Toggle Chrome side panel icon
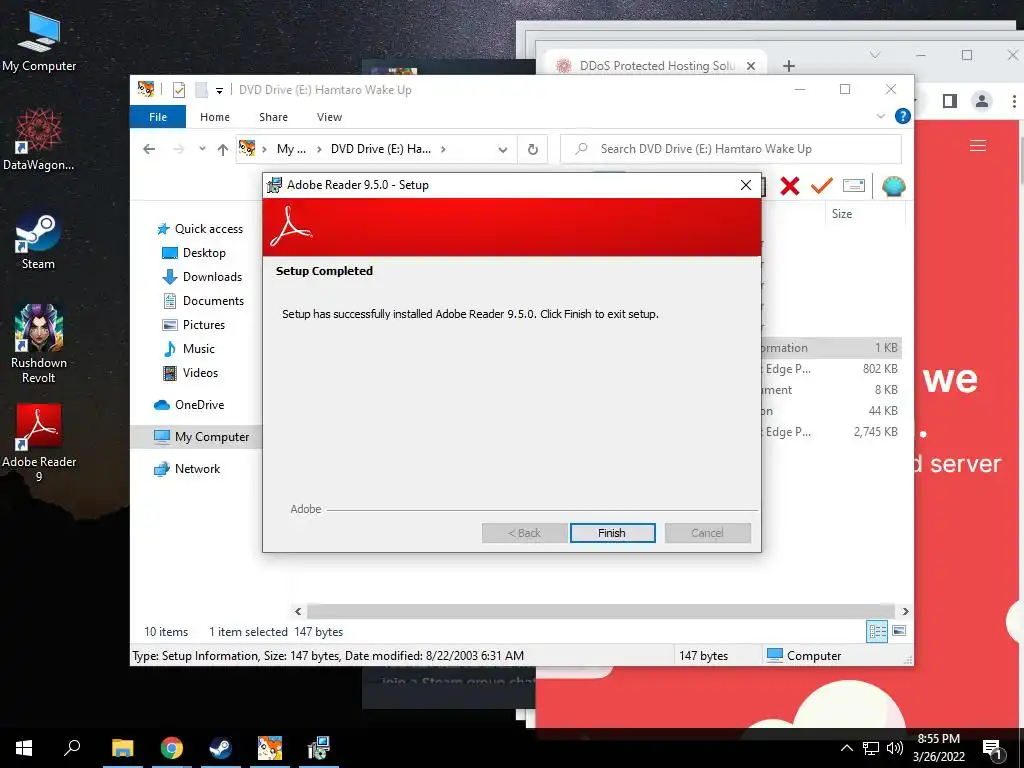Image resolution: width=1024 pixels, height=768 pixels. pos(950,101)
